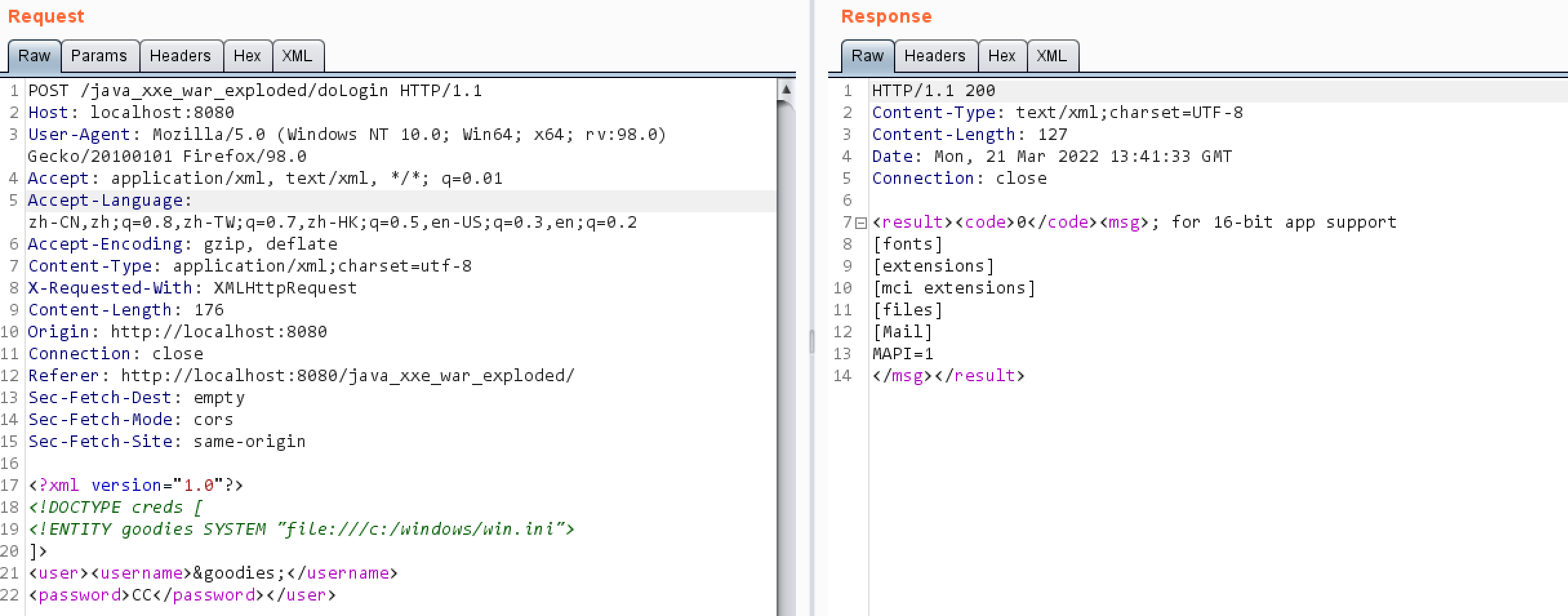This screenshot has width=1568, height=616.
Task: Click the Origin: http://localhost:8080 line
Action: pyautogui.click(x=177, y=332)
